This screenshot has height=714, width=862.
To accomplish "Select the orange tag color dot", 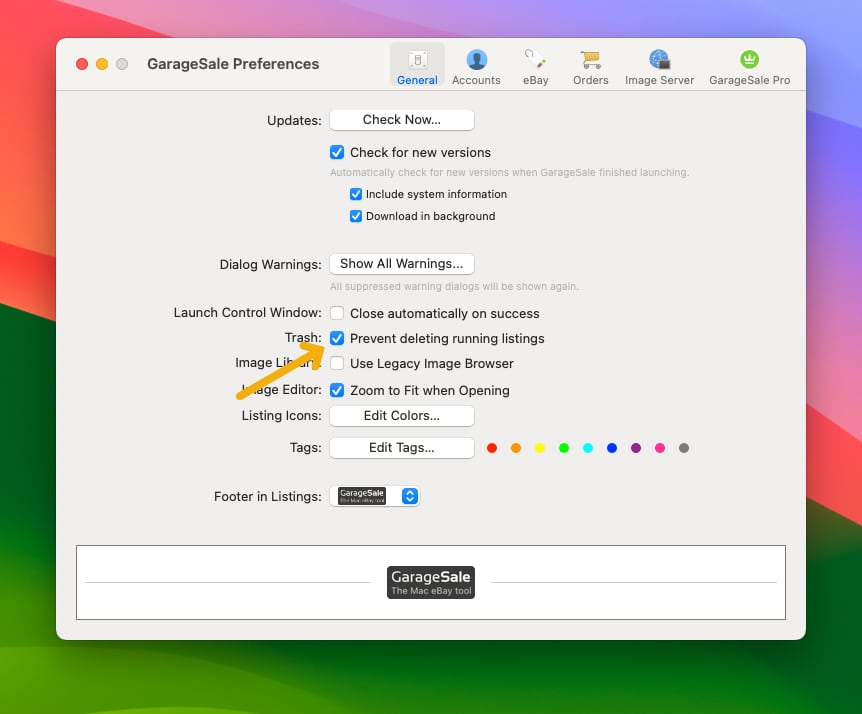I will click(x=516, y=448).
